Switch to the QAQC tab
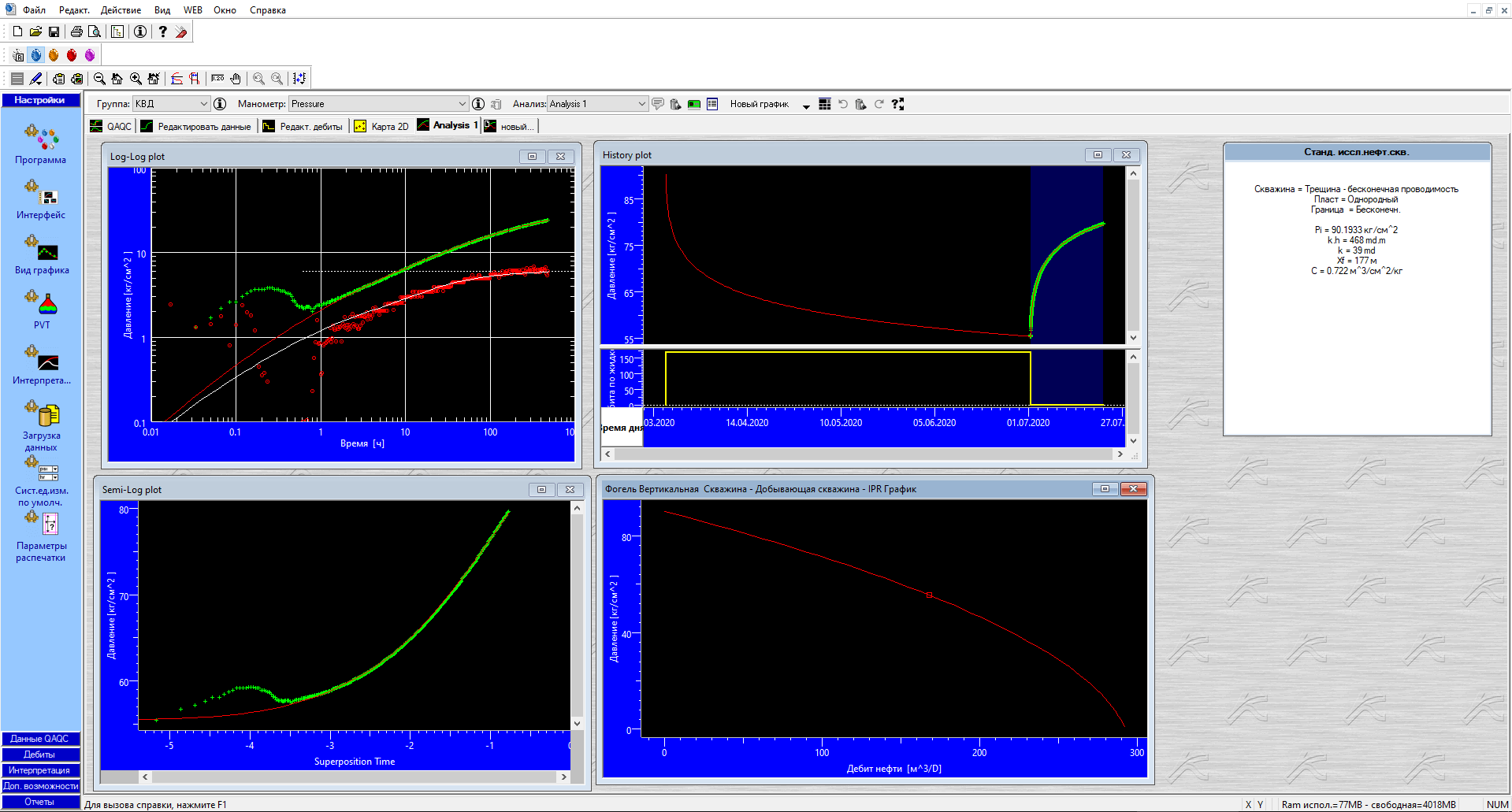The width and height of the screenshot is (1512, 812). coord(111,126)
